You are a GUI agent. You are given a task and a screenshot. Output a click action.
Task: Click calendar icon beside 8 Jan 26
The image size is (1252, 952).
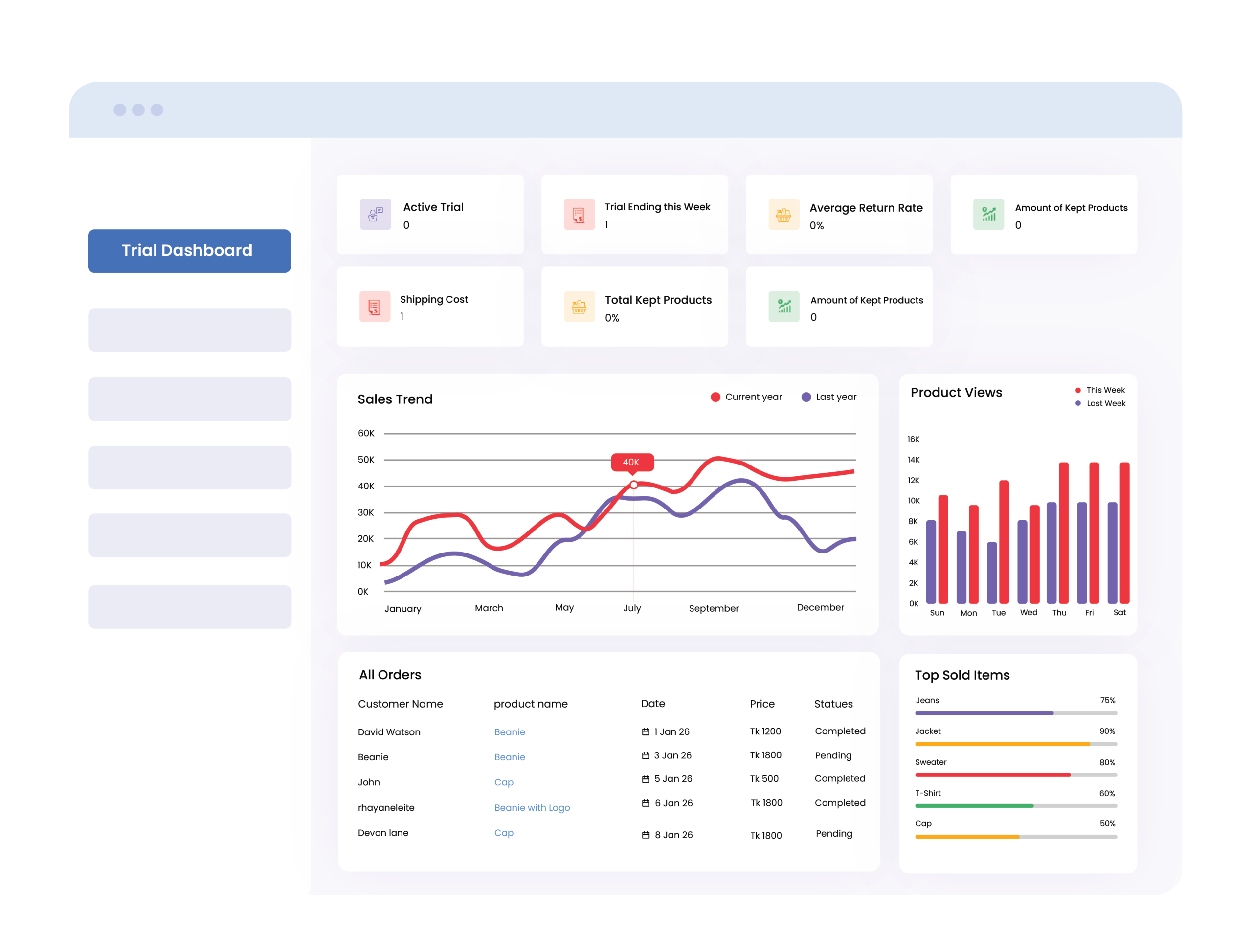click(x=645, y=835)
